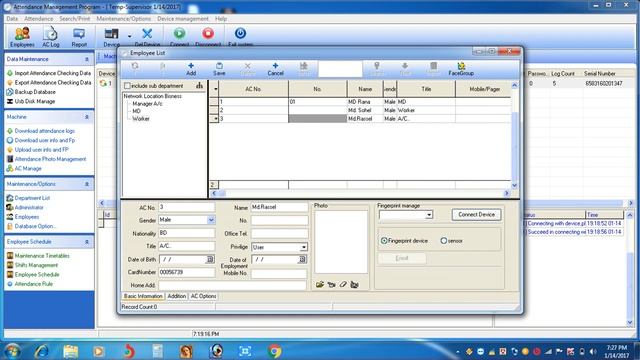Open the Help menu
This screenshot has width=640, height=360.
tap(220, 19)
